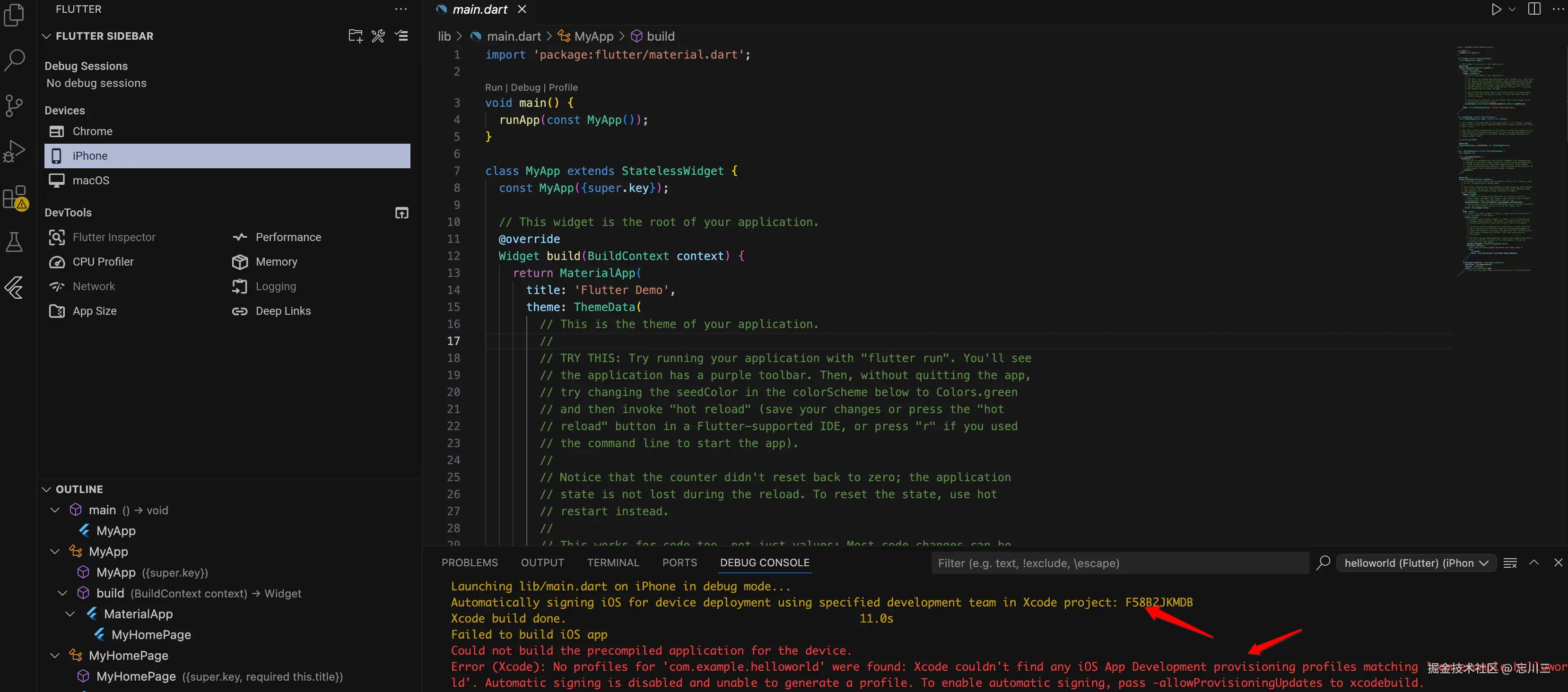Toggle split editor layout
Viewport: 1568px width, 692px height.
point(1534,9)
